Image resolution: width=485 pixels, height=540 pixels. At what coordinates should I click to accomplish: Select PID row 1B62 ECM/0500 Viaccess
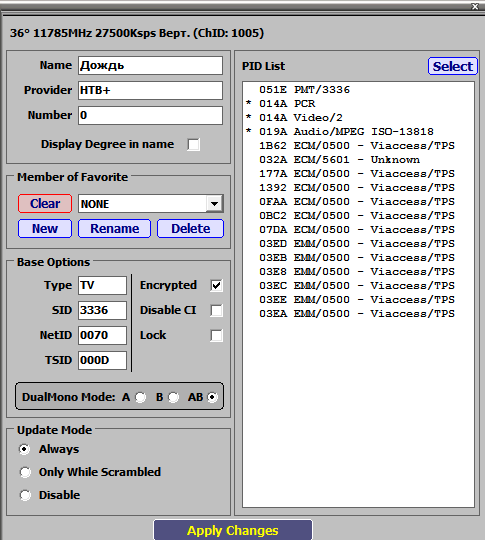pyautogui.click(x=358, y=146)
